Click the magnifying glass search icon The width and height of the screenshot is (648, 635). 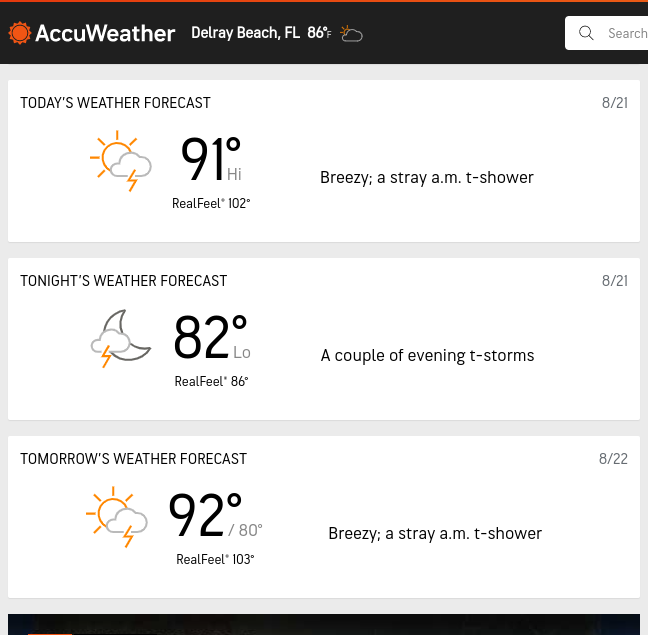[x=586, y=33]
